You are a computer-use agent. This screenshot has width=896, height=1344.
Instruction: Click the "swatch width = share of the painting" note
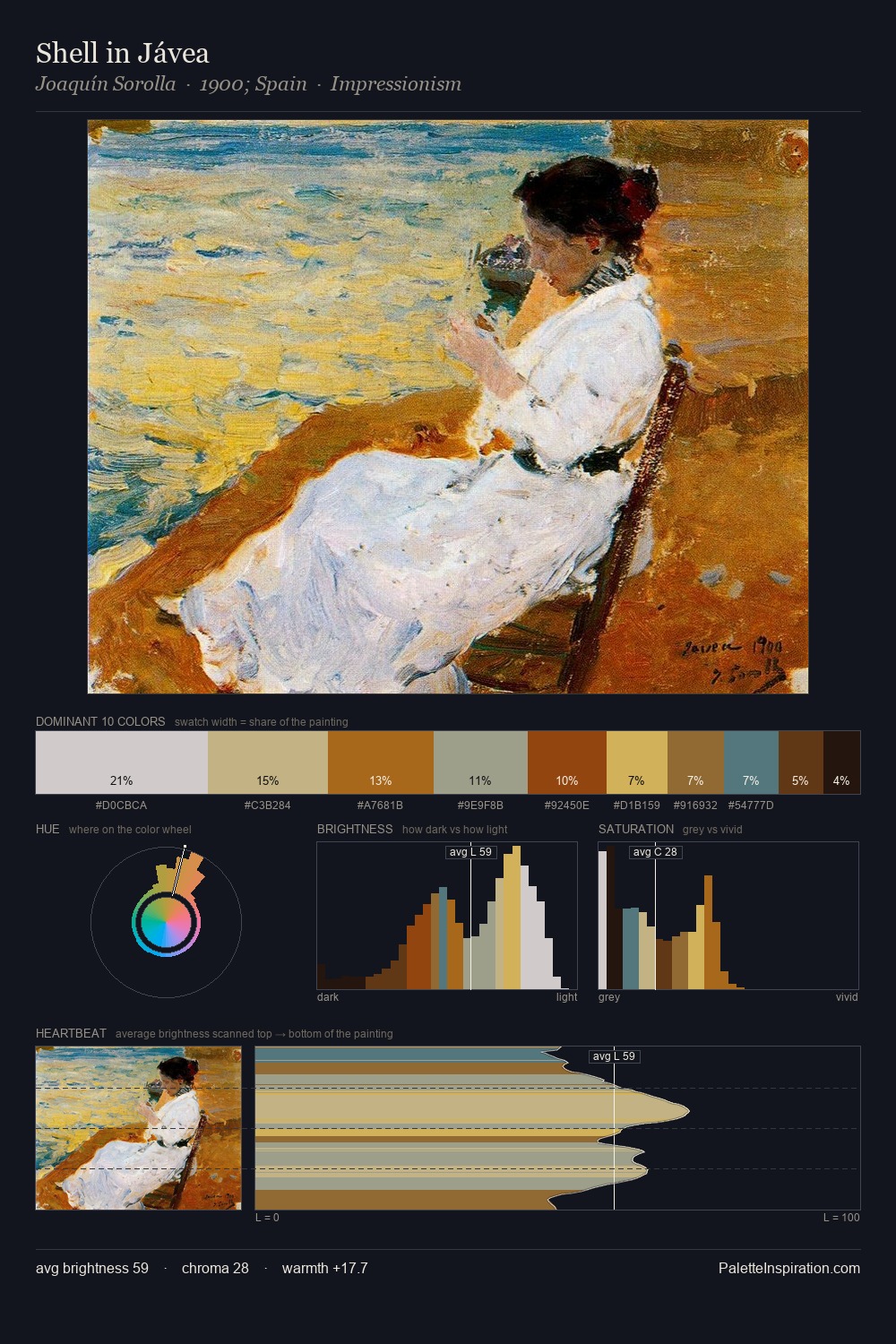pyautogui.click(x=262, y=722)
